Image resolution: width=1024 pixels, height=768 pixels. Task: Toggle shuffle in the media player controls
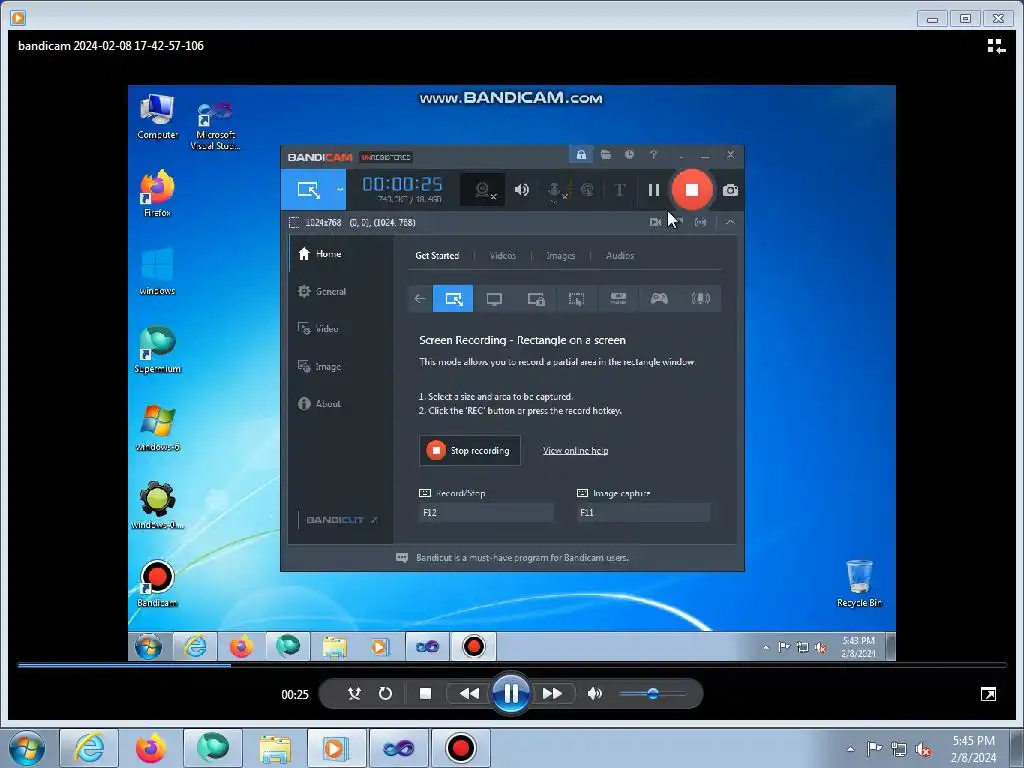354,694
